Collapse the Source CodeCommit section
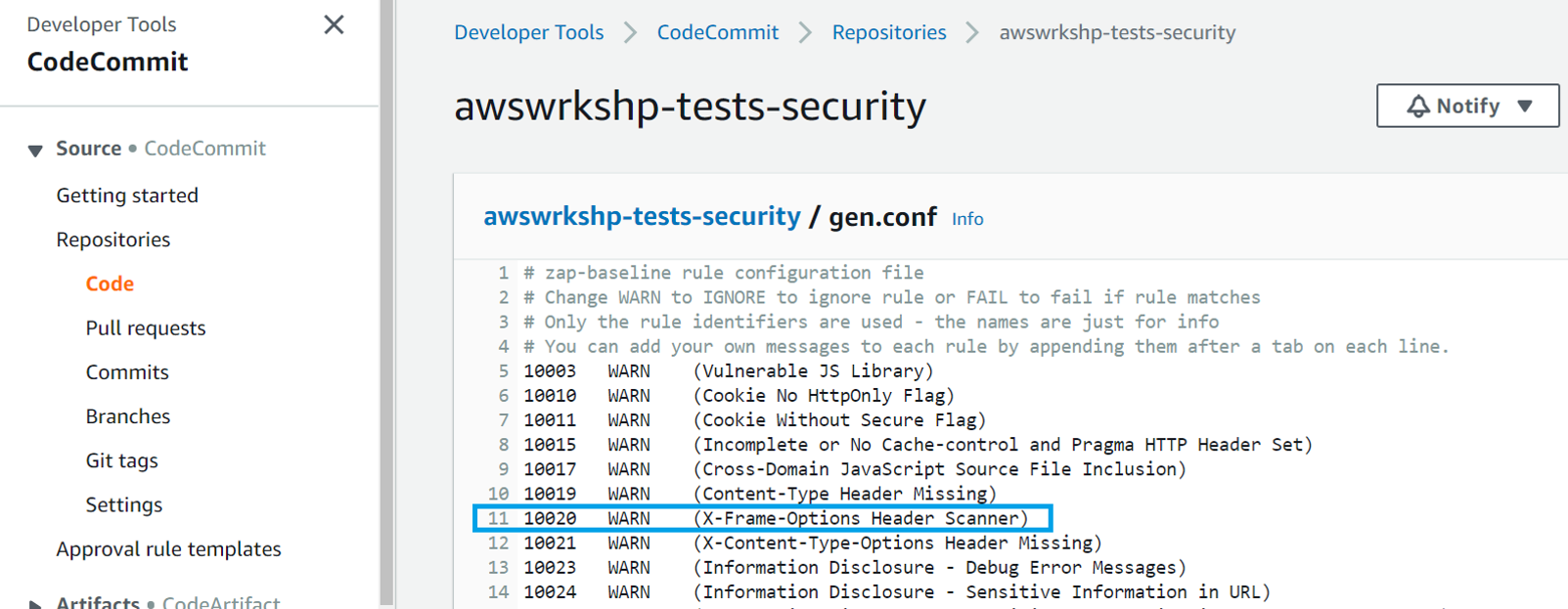The image size is (1568, 609). pos(35,150)
